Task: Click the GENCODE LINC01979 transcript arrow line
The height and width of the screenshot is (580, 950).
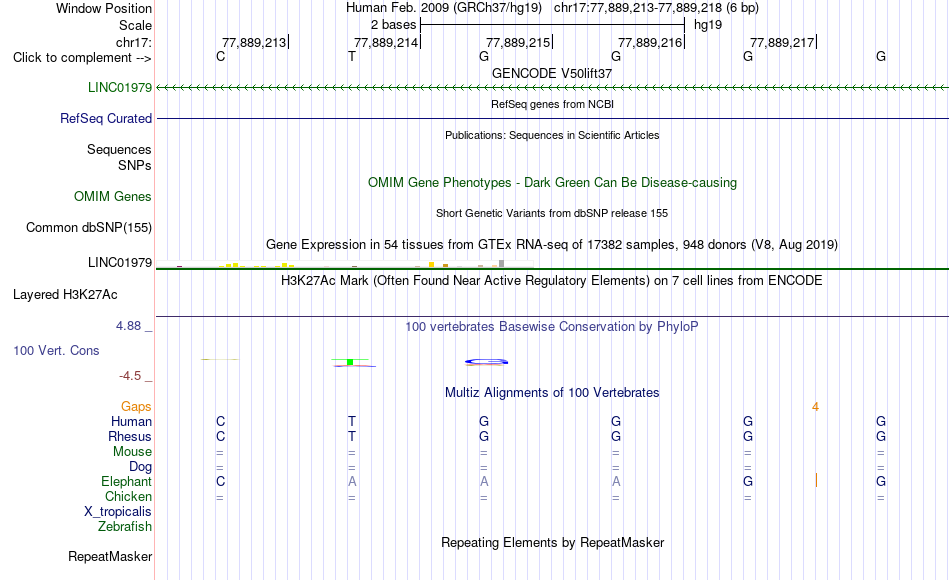Action: [552, 88]
